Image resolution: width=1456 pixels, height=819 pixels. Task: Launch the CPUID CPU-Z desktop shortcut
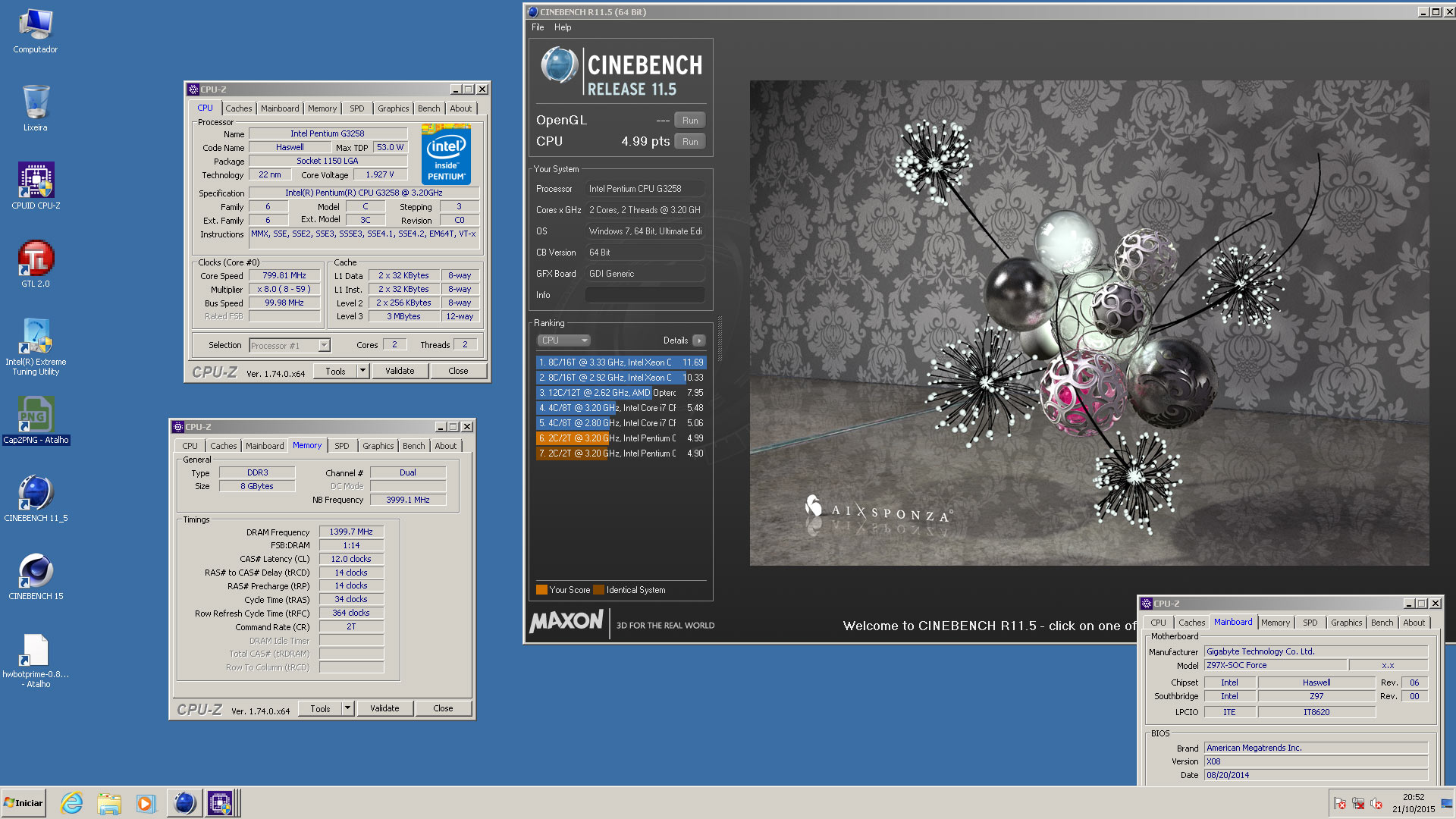click(36, 186)
